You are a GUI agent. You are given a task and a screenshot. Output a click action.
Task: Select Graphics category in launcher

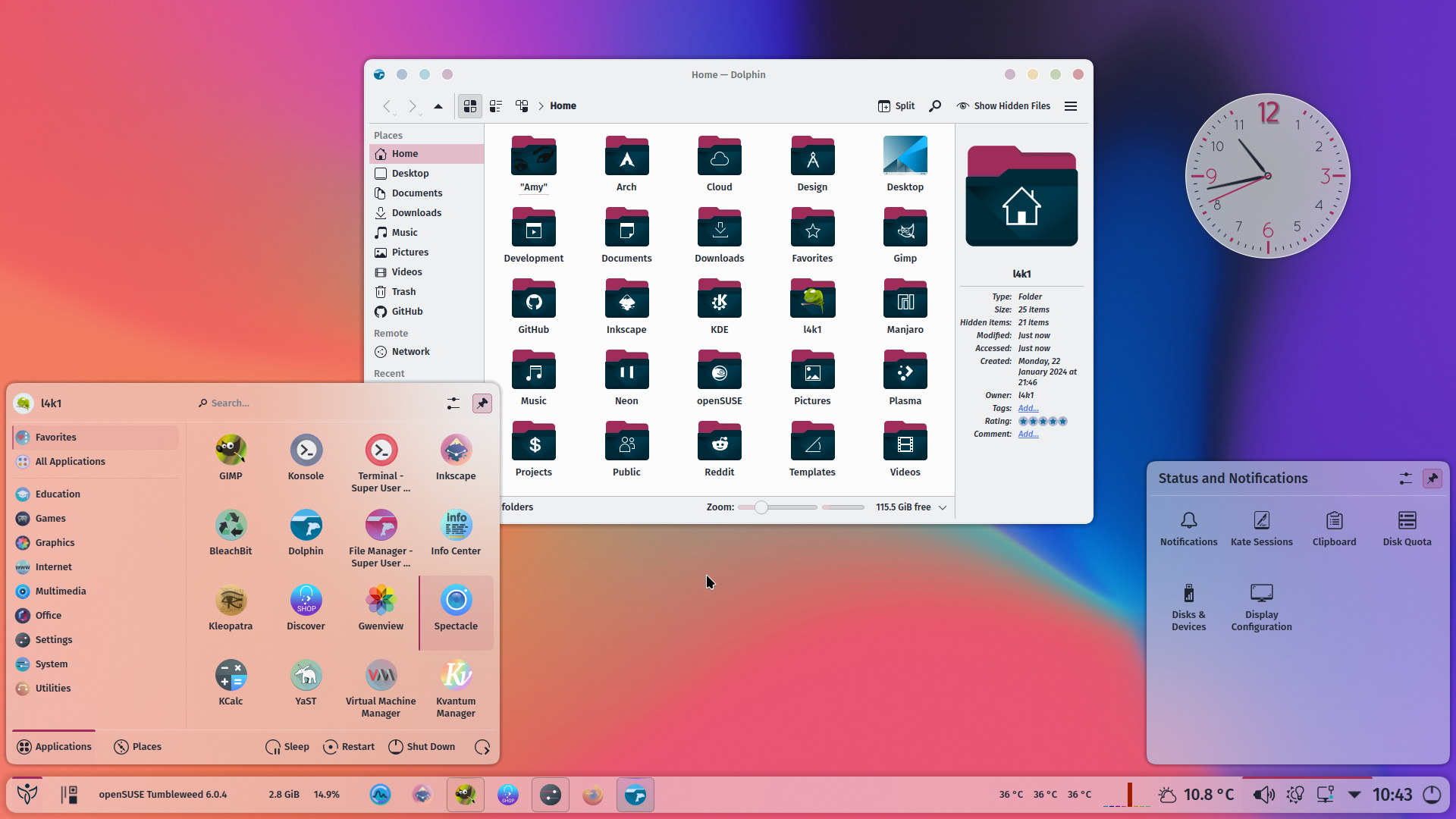96,543
